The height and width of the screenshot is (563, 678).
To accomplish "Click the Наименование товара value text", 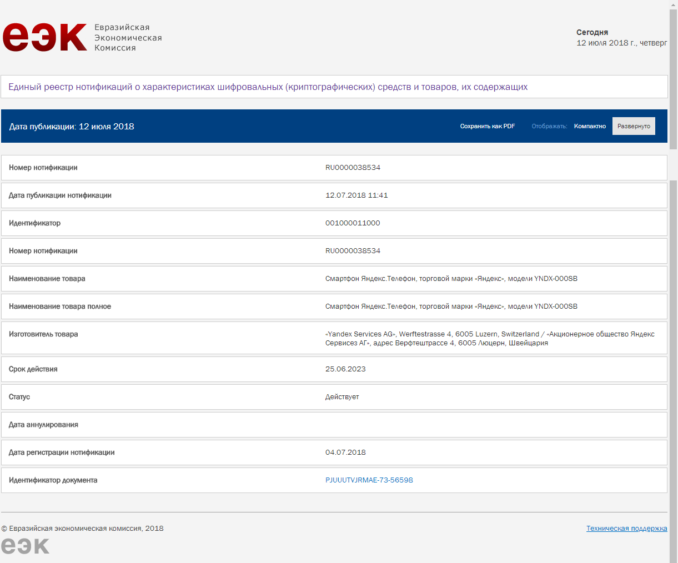I will [x=451, y=278].
